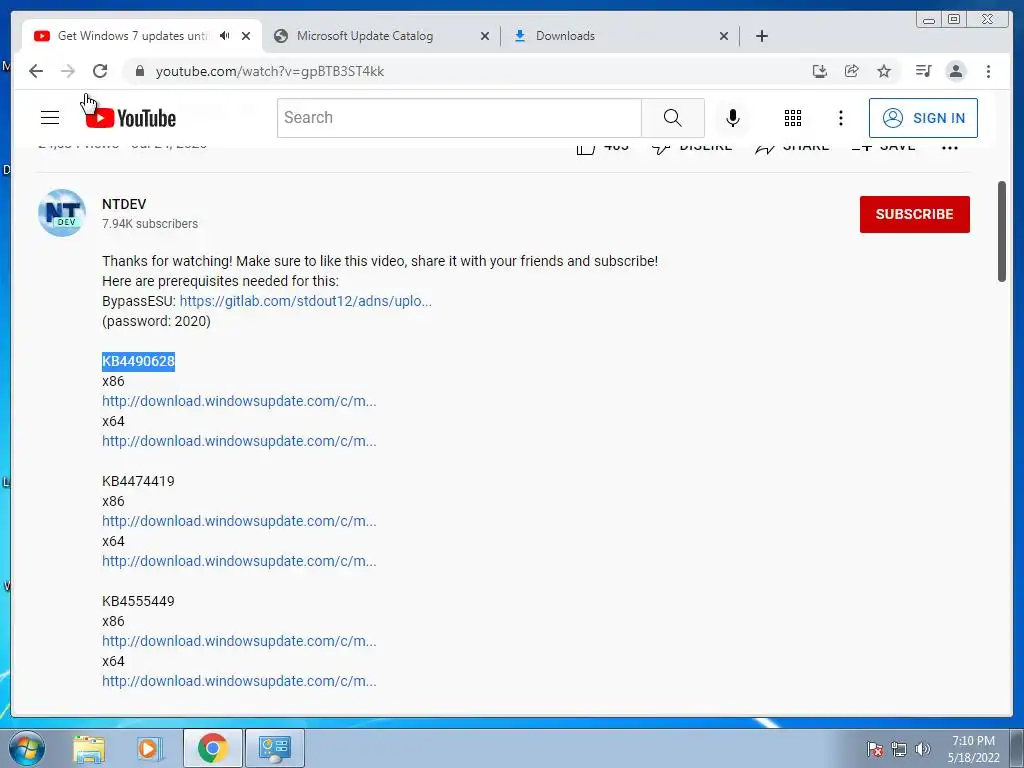
Task: Open YouTube apps grid icon
Action: [793, 118]
